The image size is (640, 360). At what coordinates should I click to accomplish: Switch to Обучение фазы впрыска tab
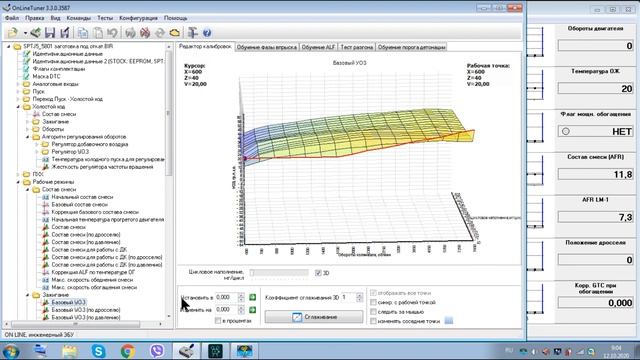[x=267, y=47]
